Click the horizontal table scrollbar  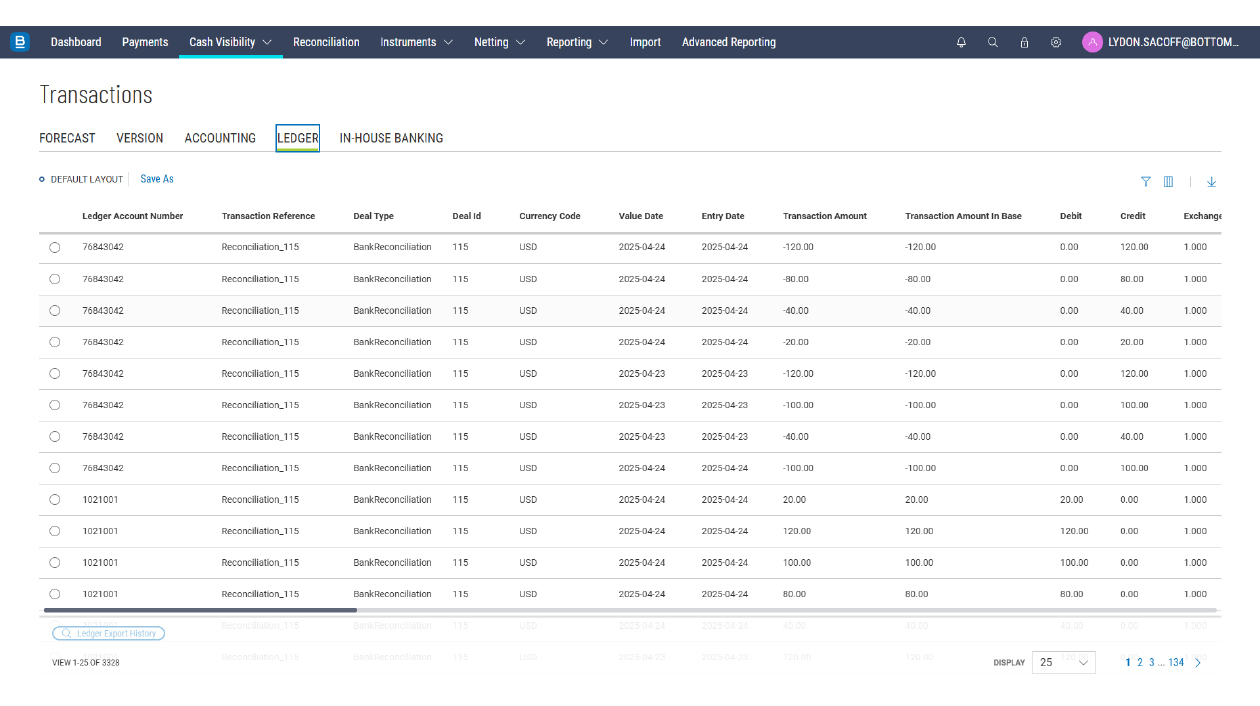[200, 609]
